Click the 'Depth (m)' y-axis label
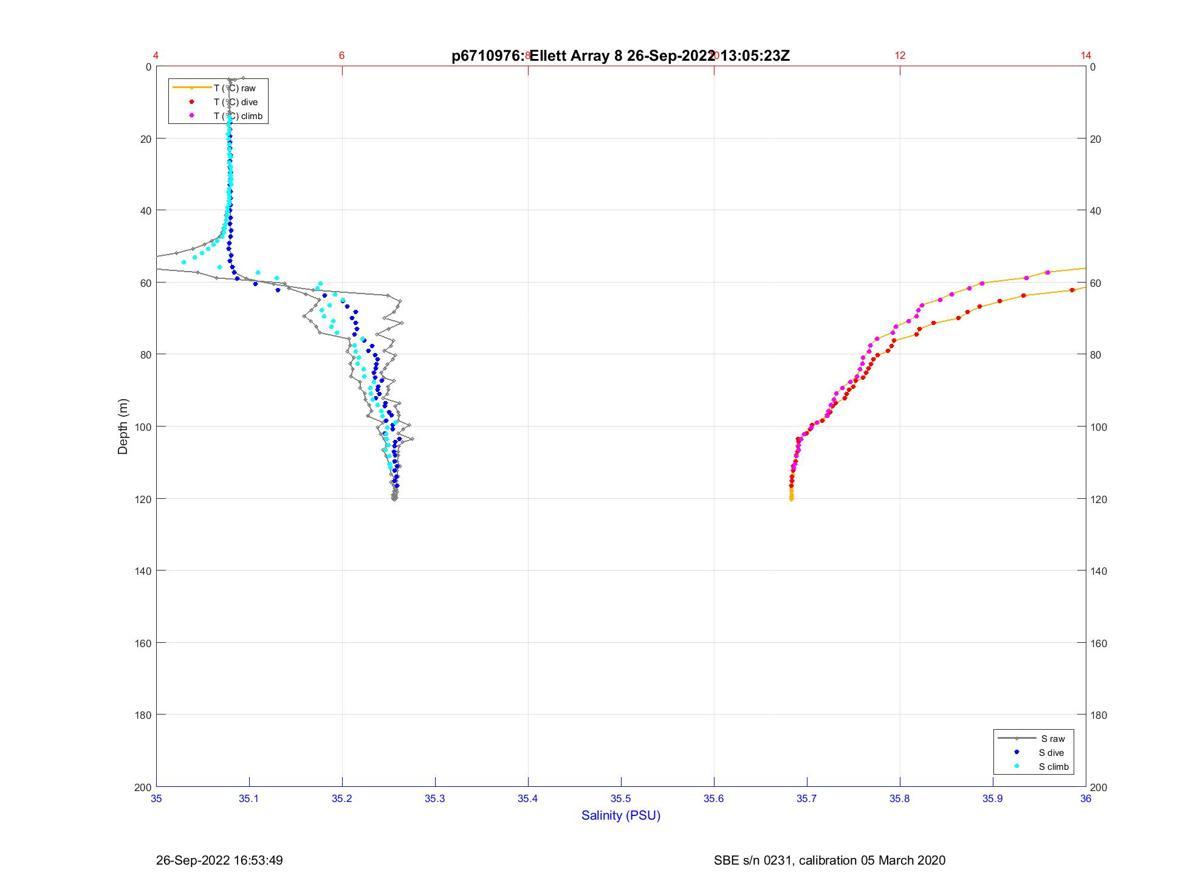The image size is (1200, 885). click(124, 426)
